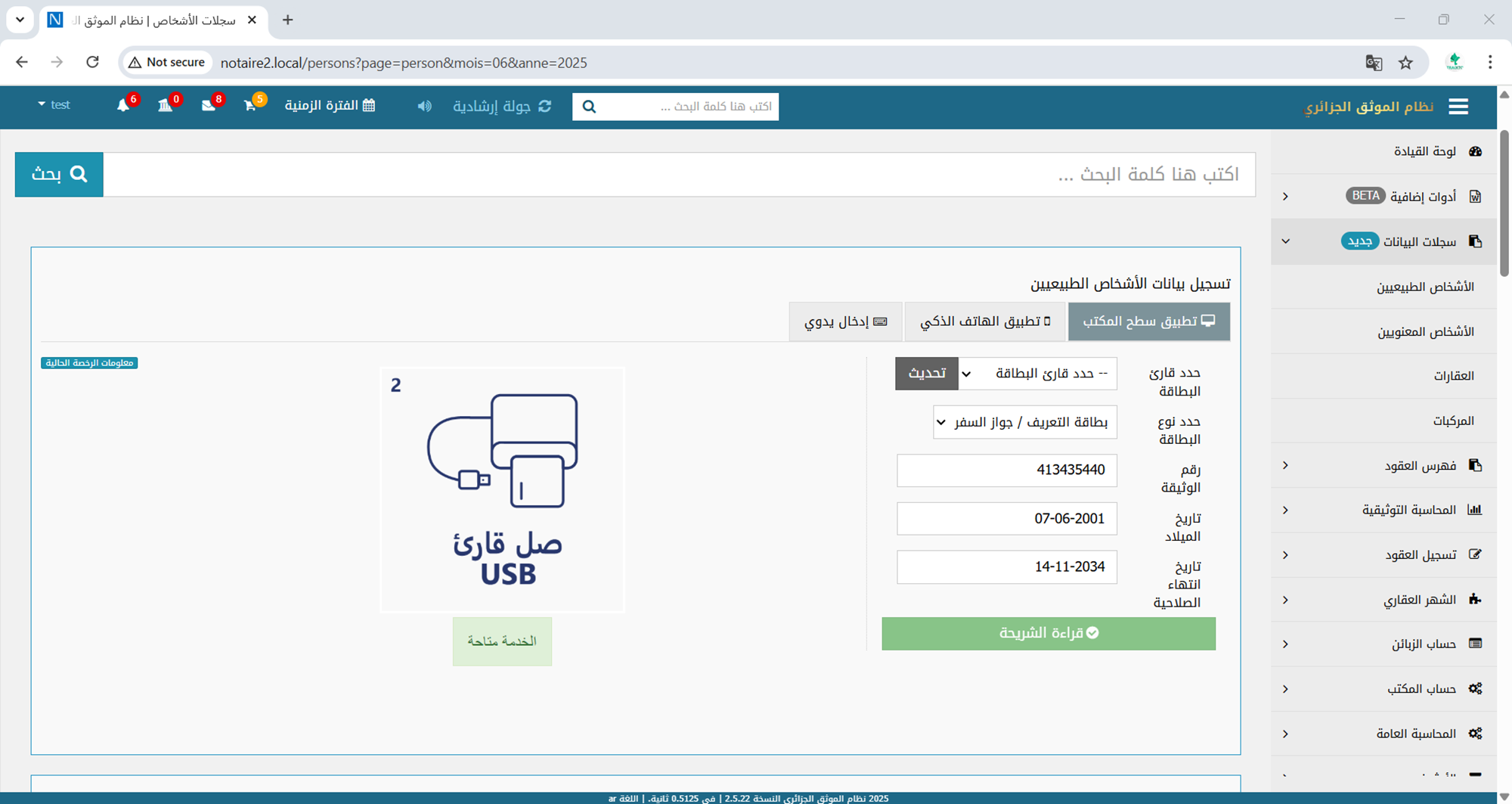Image resolution: width=1512 pixels, height=804 pixels.
Task: Switch to تطبيق الهاتف الذكي tab
Action: (985, 321)
